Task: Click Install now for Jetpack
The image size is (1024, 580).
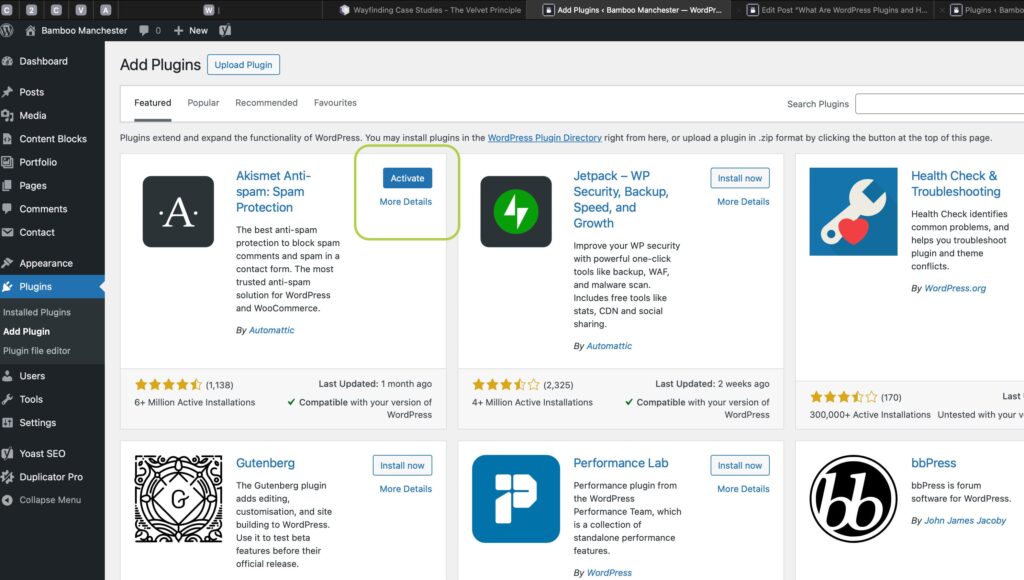Action: [739, 178]
